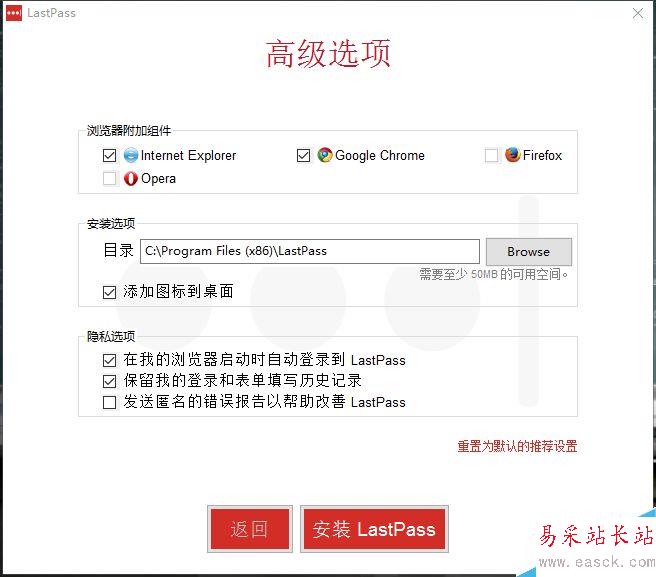Click the LastPass title bar text
656x577 pixels.
point(51,13)
